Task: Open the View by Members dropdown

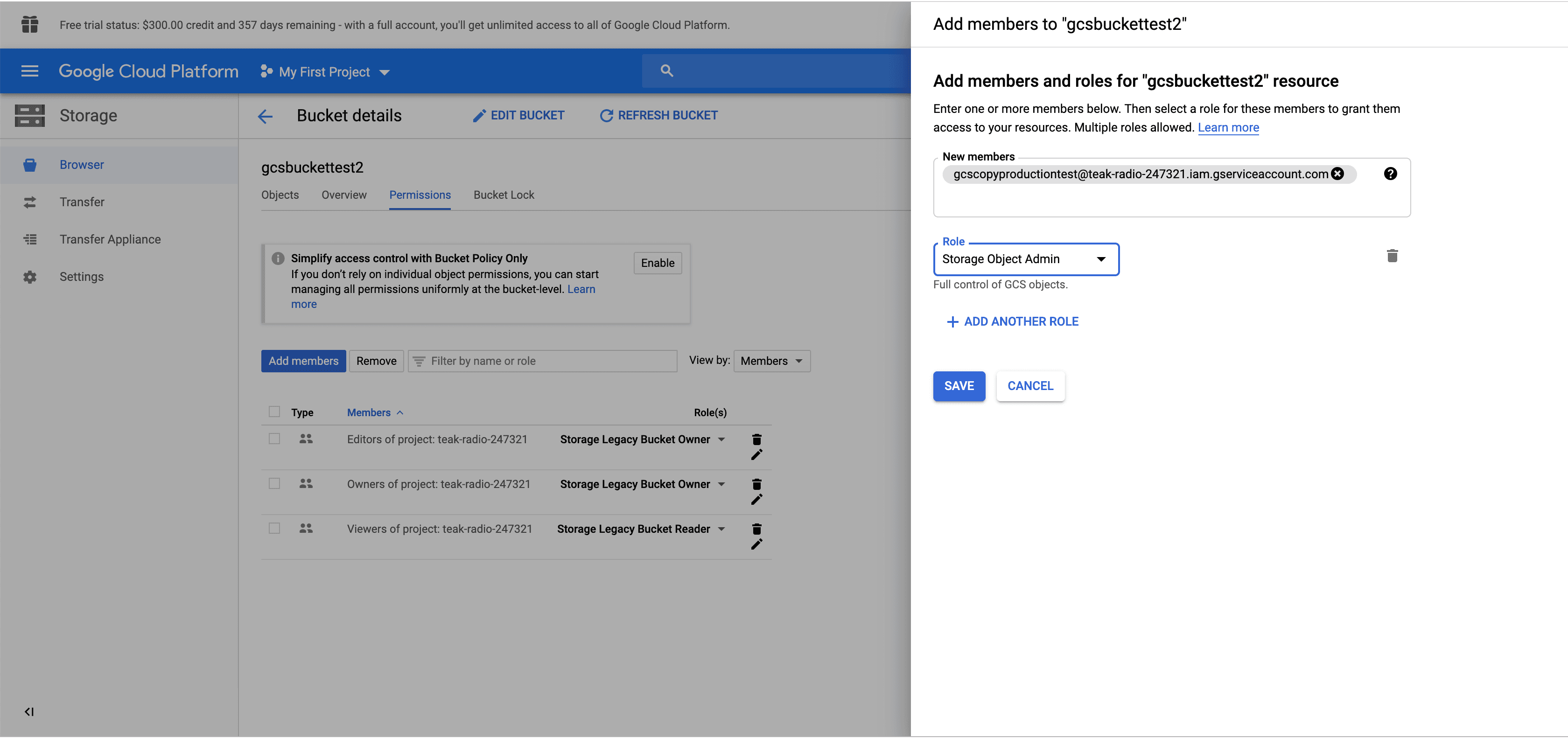Action: pyautogui.click(x=771, y=360)
